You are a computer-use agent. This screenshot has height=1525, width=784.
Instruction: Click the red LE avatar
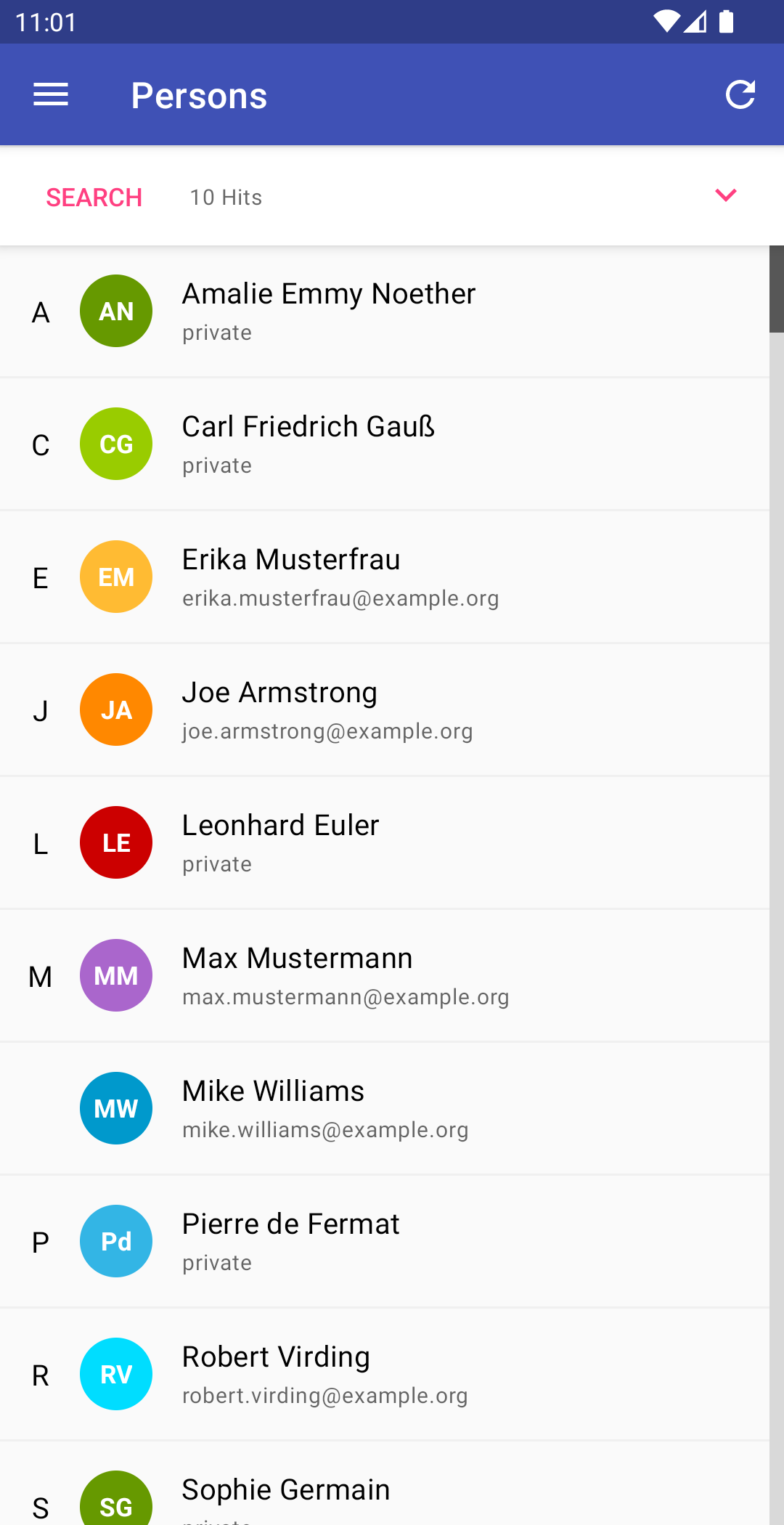(x=116, y=842)
